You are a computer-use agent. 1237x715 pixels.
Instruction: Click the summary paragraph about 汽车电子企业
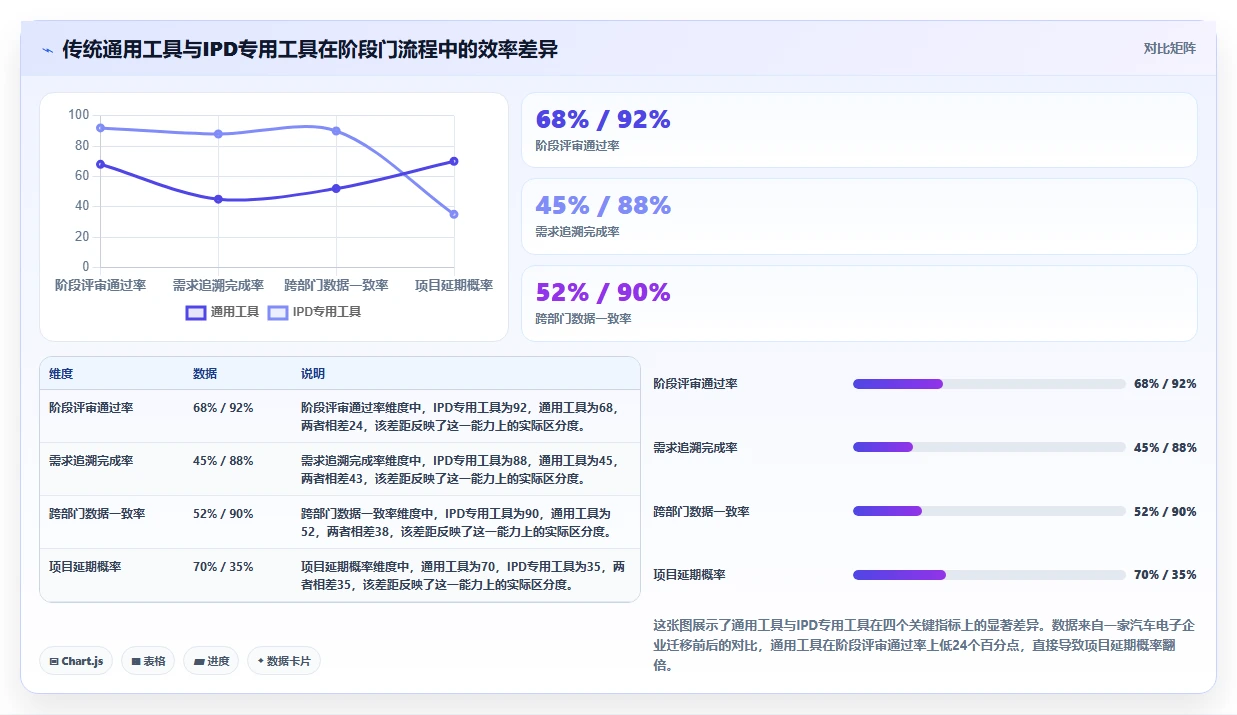(x=924, y=645)
